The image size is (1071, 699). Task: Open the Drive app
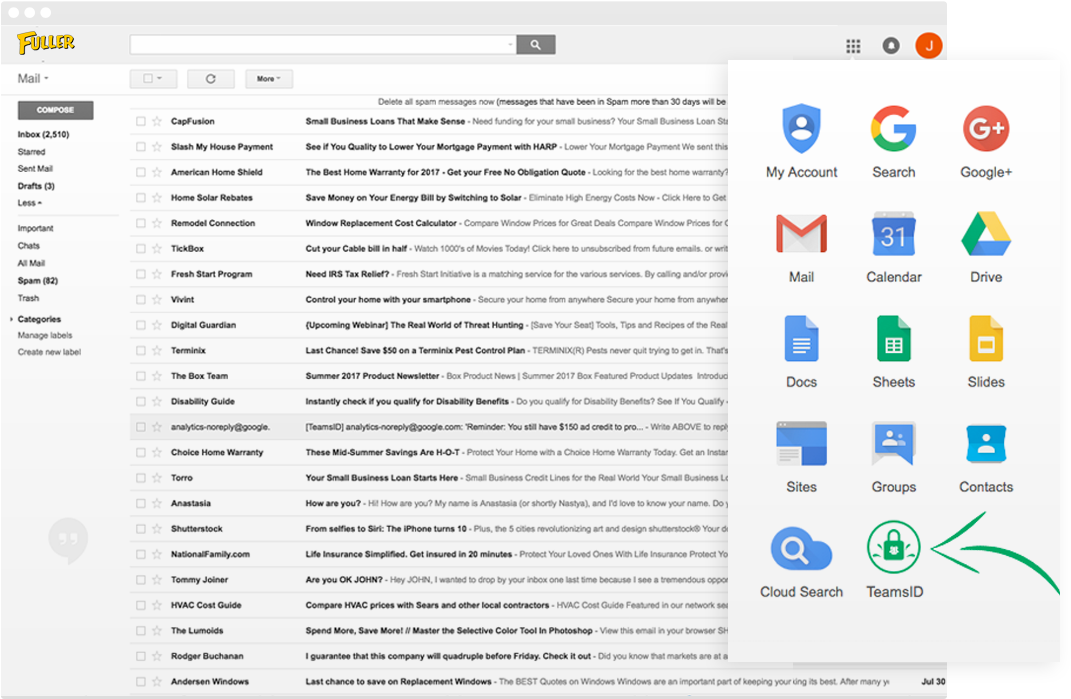(986, 247)
